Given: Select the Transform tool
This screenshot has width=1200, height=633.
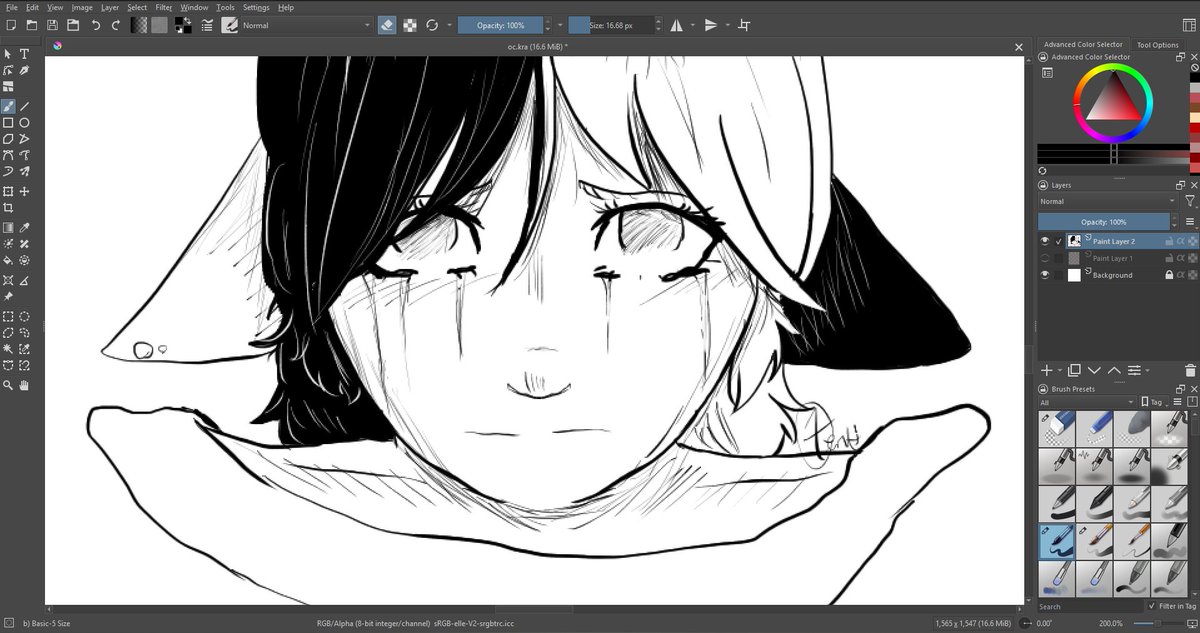Looking at the screenshot, I should (x=8, y=191).
